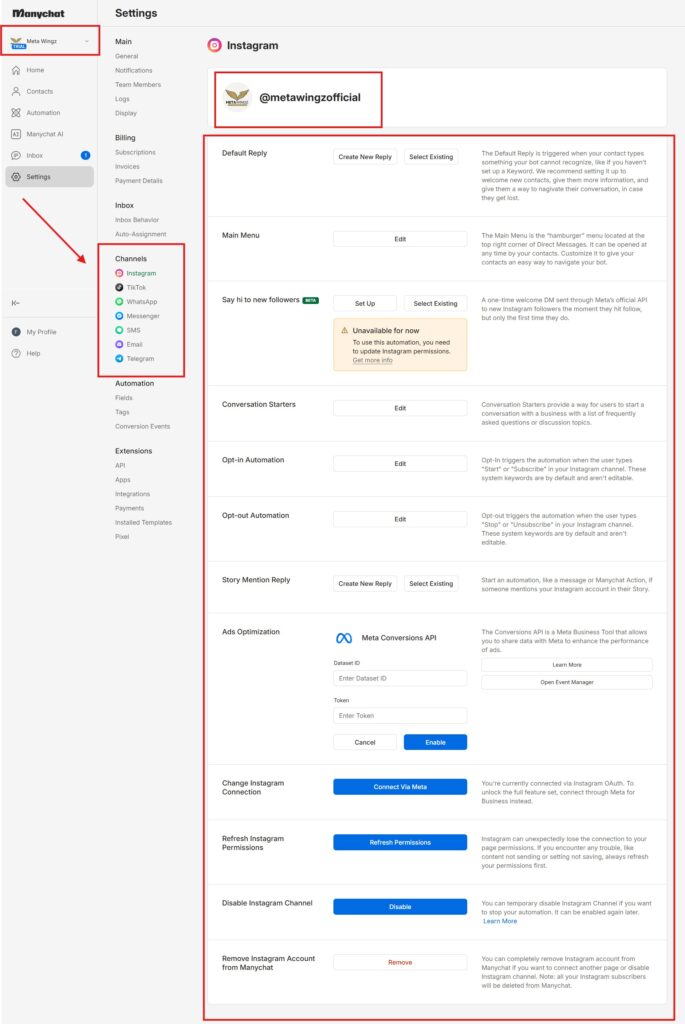Click the Contacts person icon
This screenshot has height=1024, width=685.
16,91
